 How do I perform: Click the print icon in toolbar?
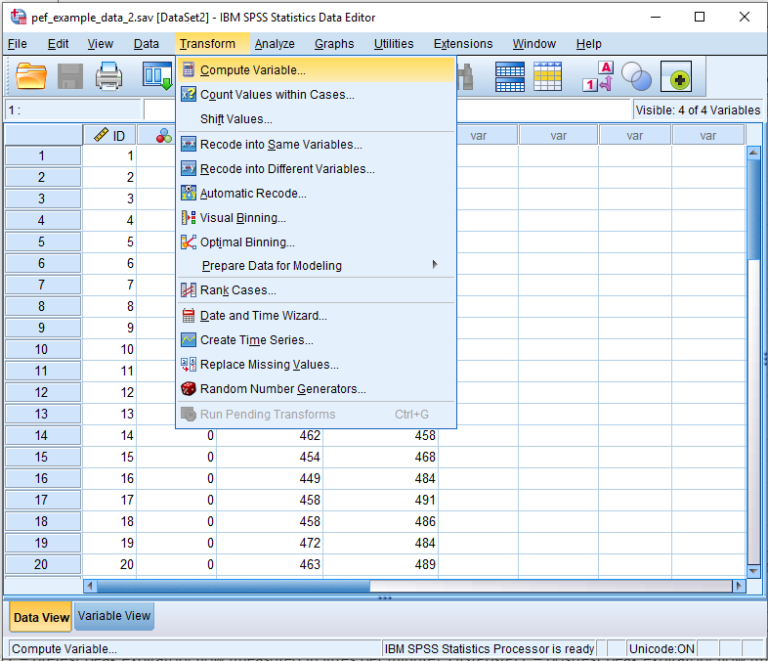108,77
